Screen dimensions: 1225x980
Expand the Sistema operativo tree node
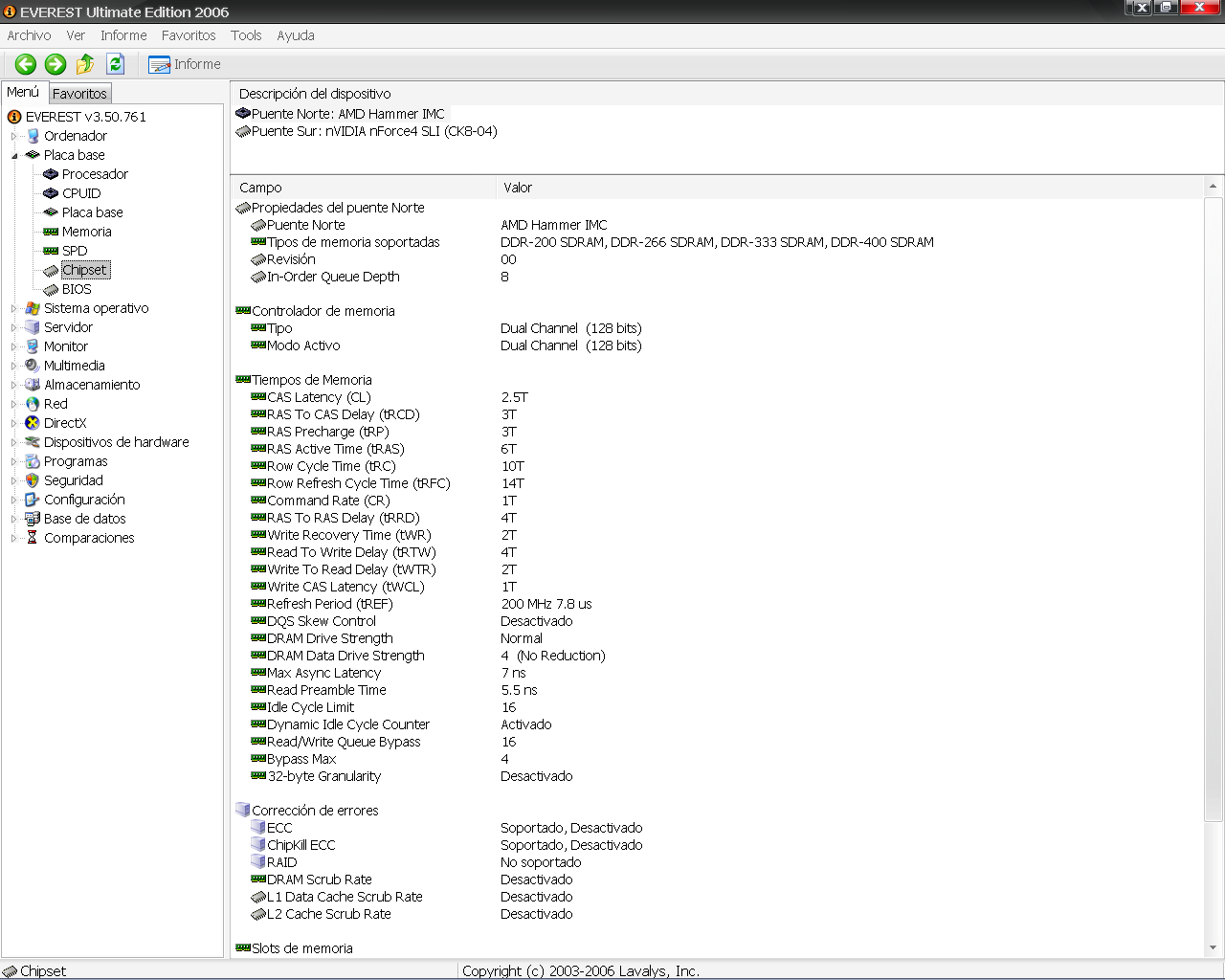pyautogui.click(x=14, y=308)
